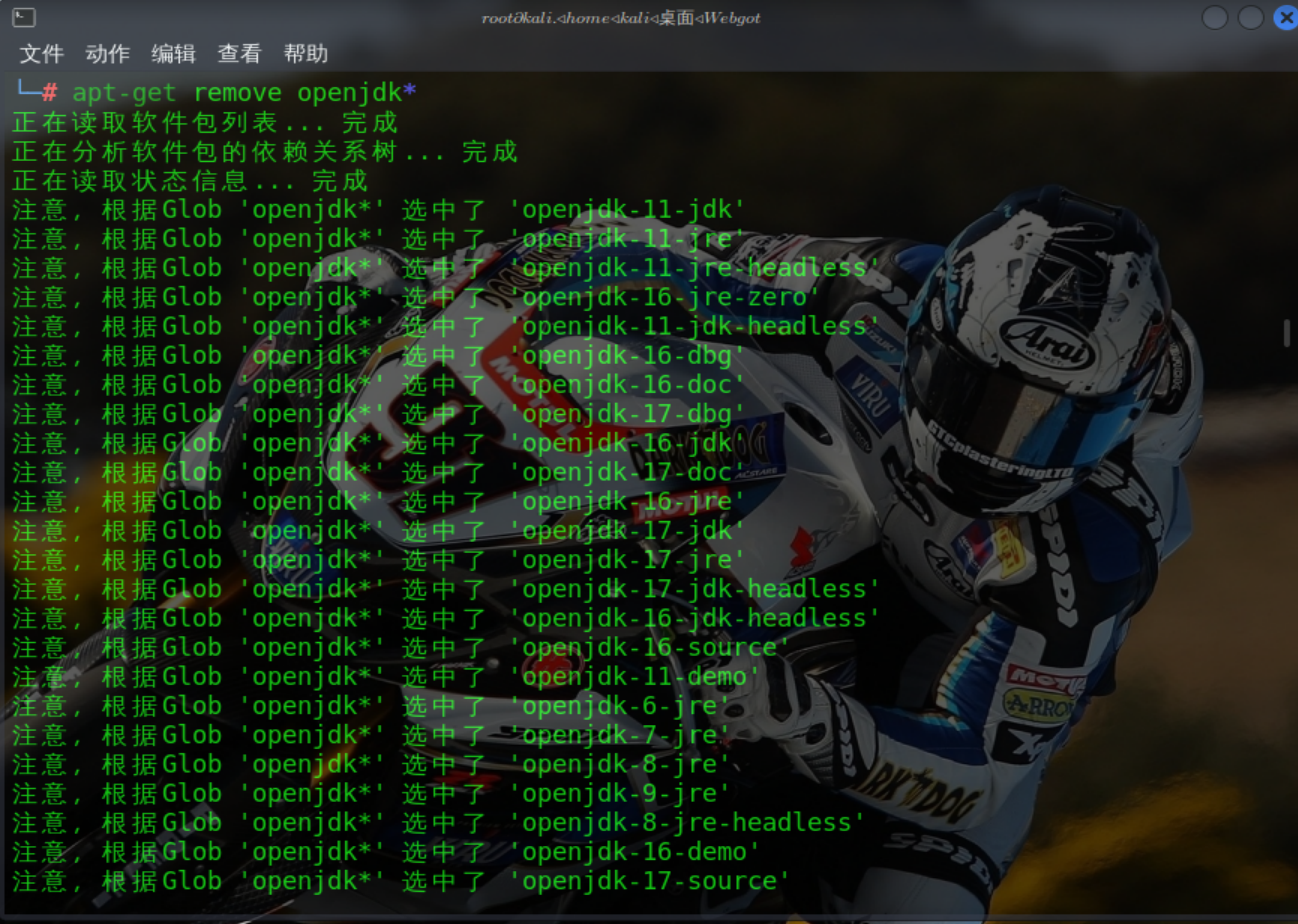Open the 文件 menu

[42, 54]
